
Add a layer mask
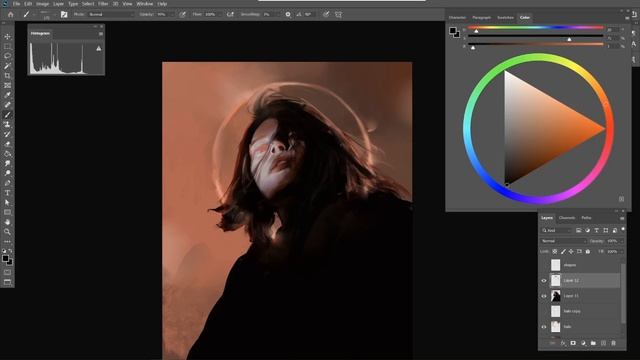coord(573,343)
